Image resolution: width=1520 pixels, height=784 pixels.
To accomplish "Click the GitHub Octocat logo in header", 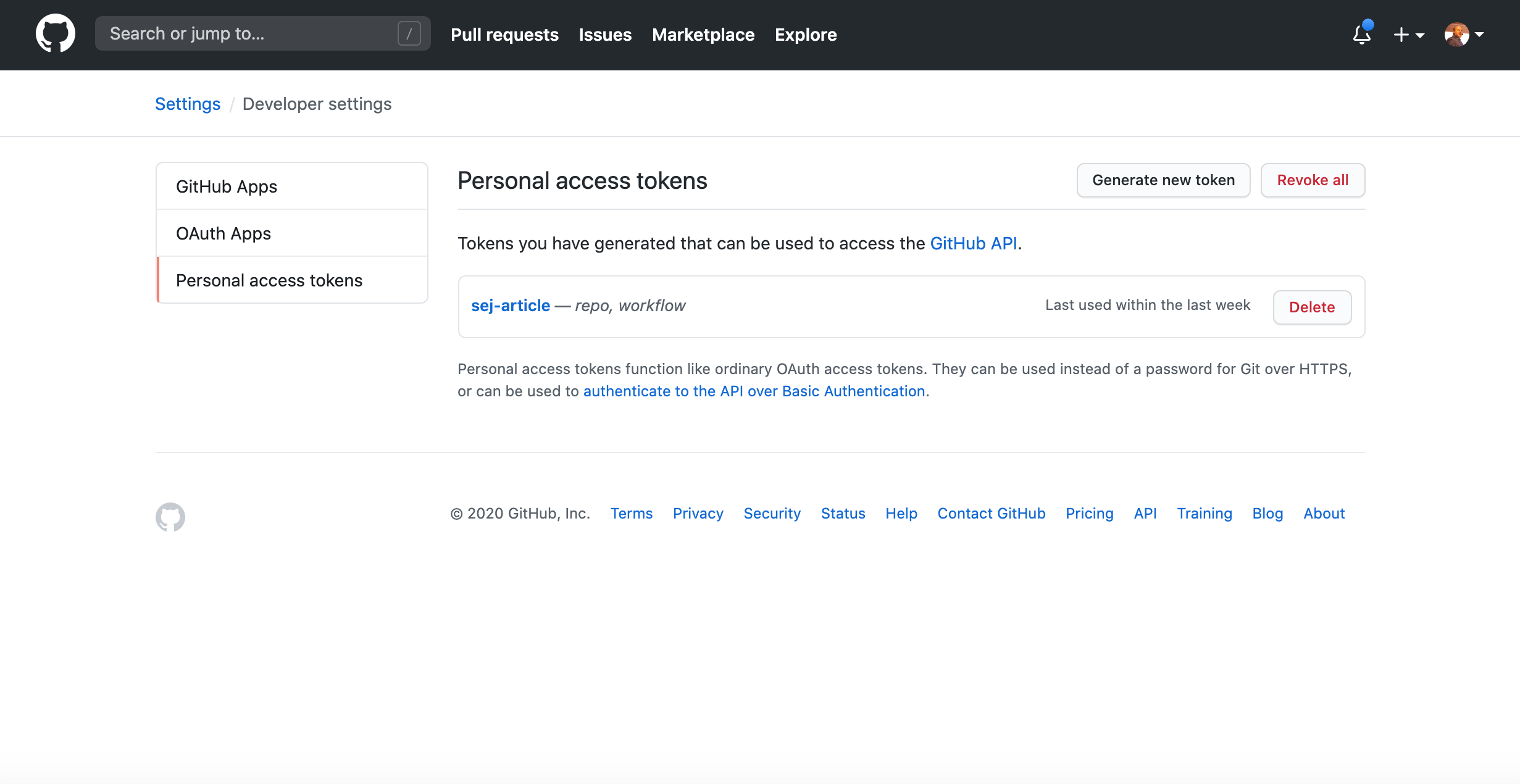I will click(x=56, y=34).
